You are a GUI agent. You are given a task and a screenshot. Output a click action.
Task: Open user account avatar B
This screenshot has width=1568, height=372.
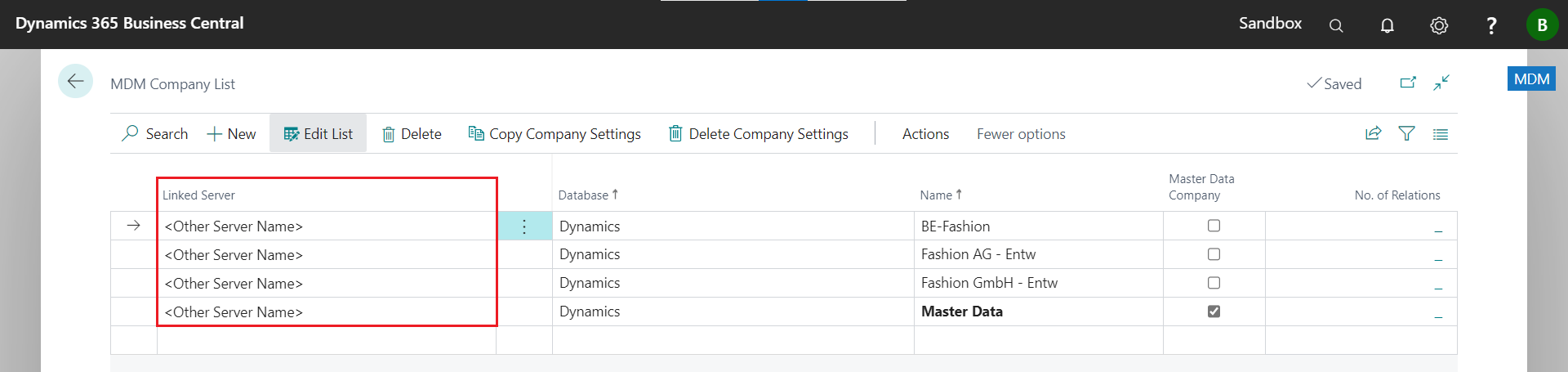(x=1542, y=25)
